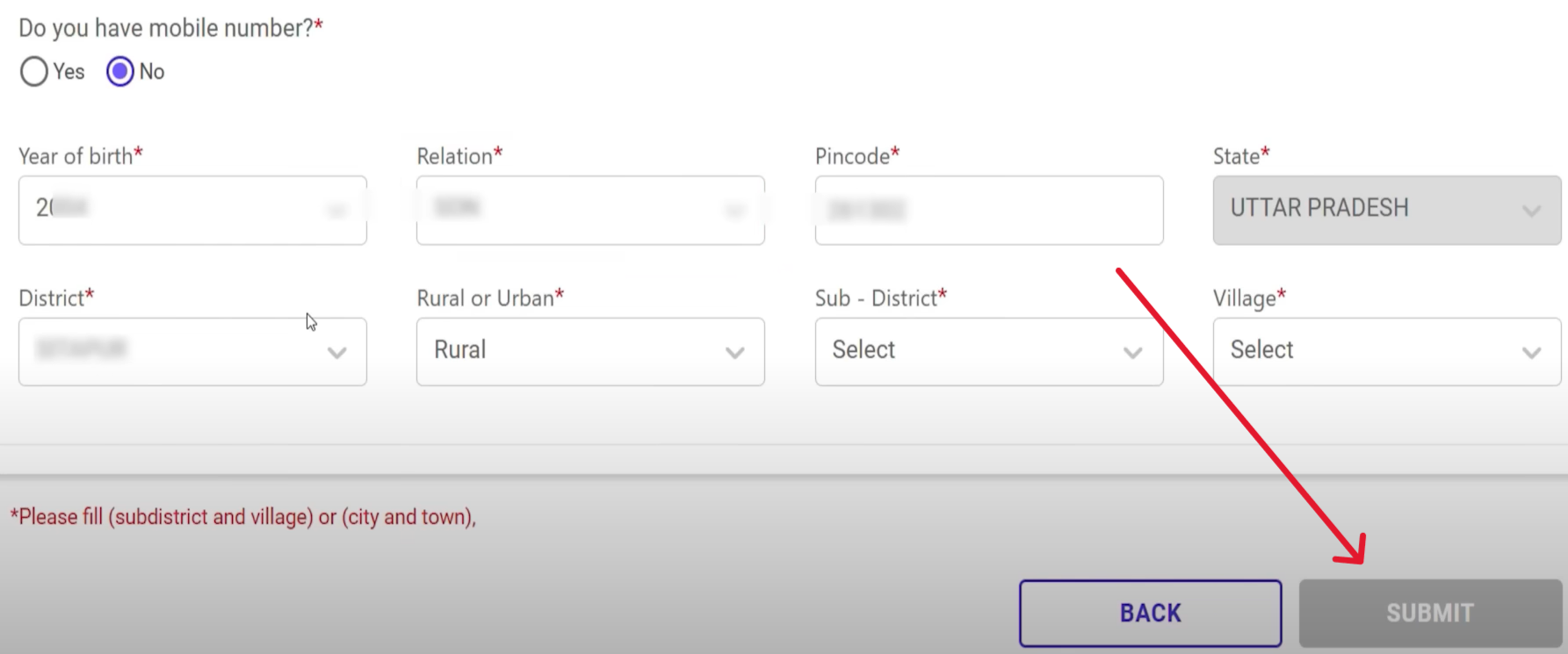The image size is (1568, 654).
Task: Toggle the mobile number answer to Yes
Action: pyautogui.click(x=33, y=72)
